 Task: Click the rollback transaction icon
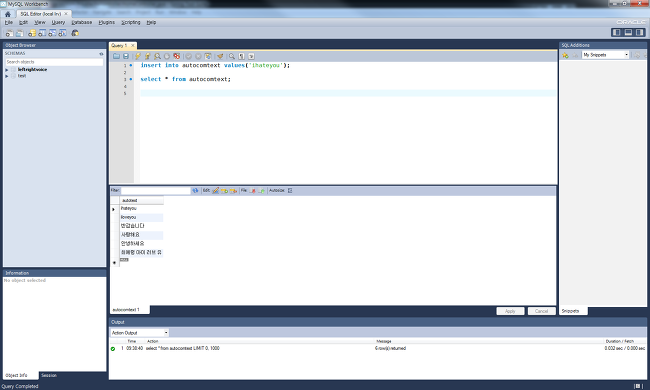point(198,56)
